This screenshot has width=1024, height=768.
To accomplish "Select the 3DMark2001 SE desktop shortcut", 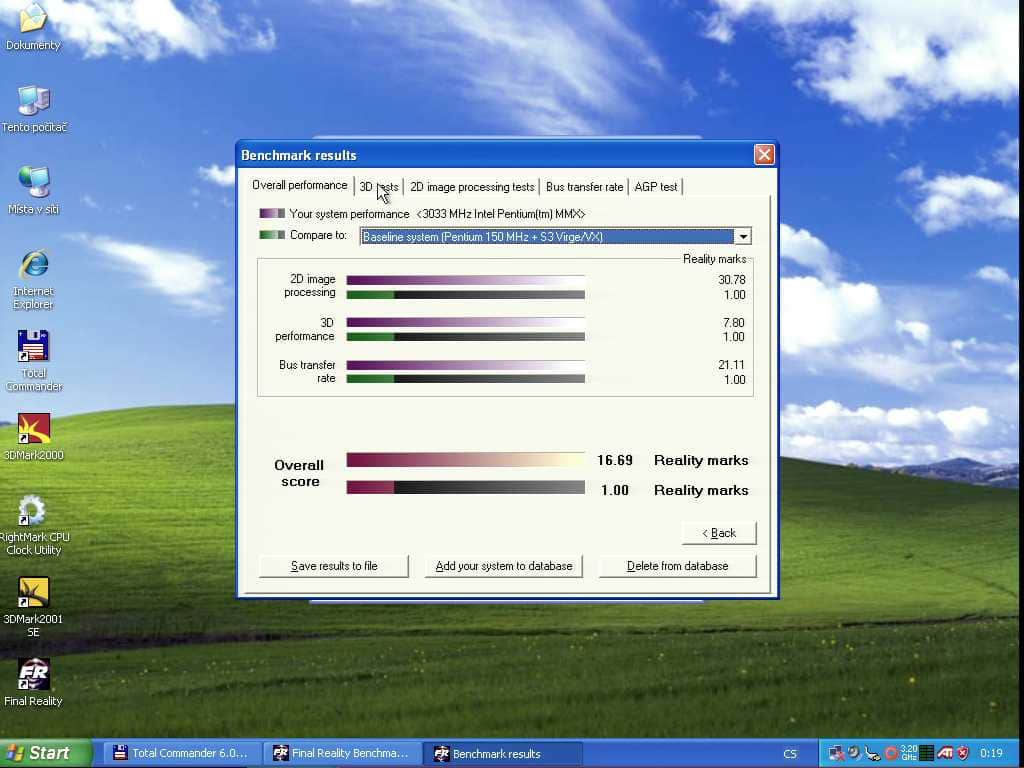I will [x=33, y=607].
